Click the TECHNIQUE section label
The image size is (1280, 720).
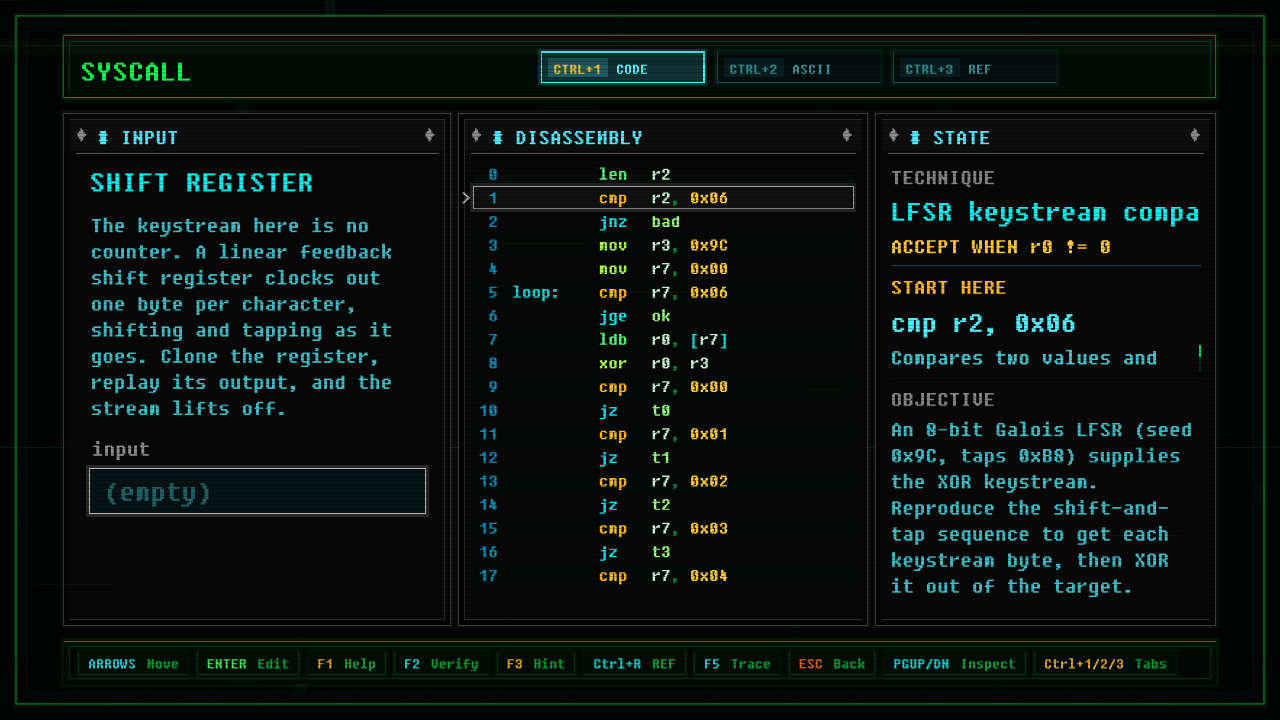coord(943,178)
